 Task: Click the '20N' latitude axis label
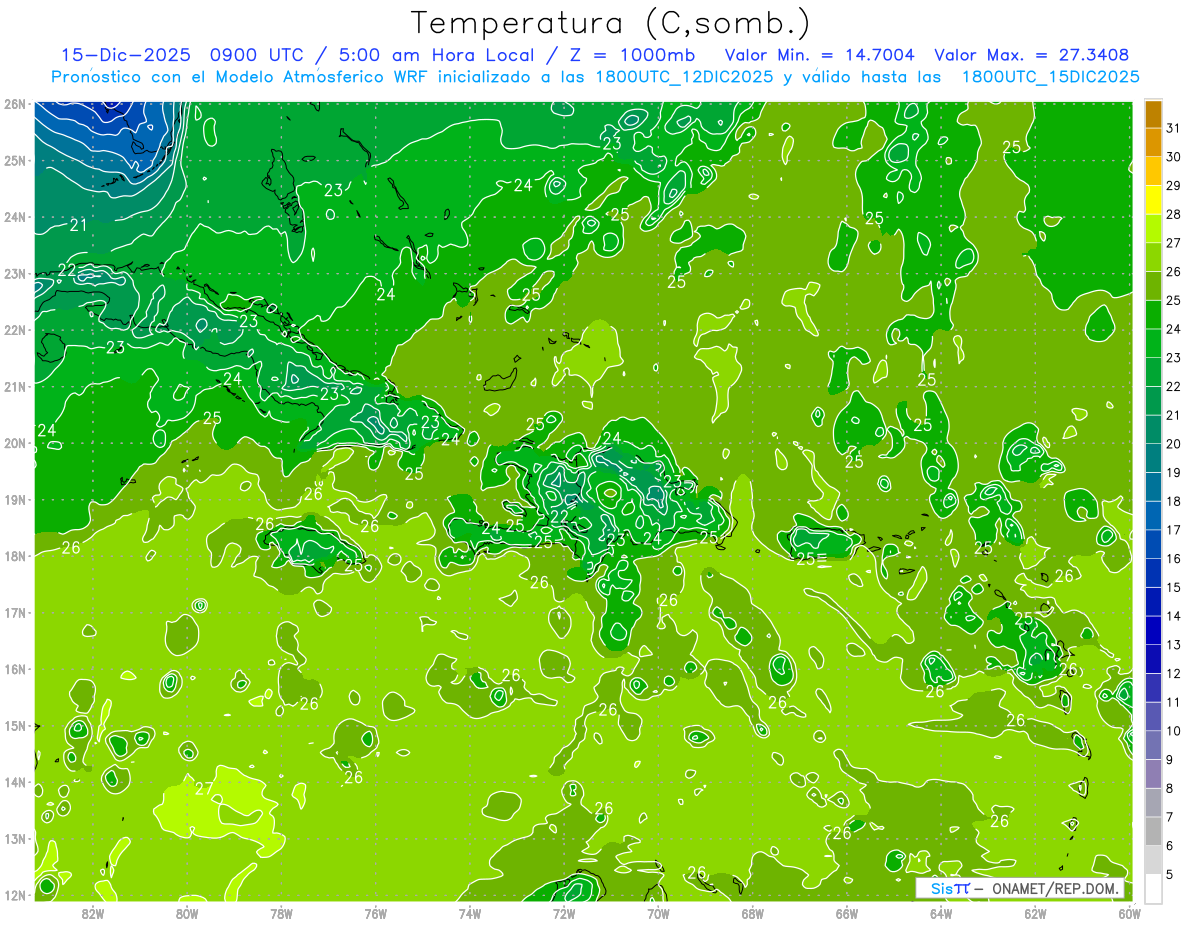click(x=14, y=443)
